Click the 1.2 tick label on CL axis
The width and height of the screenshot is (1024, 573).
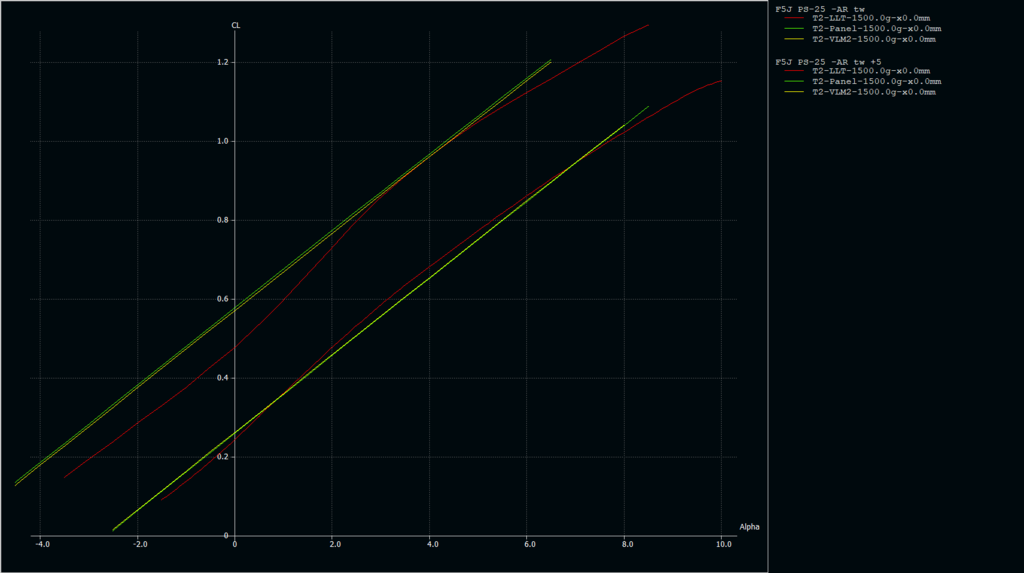(223, 63)
